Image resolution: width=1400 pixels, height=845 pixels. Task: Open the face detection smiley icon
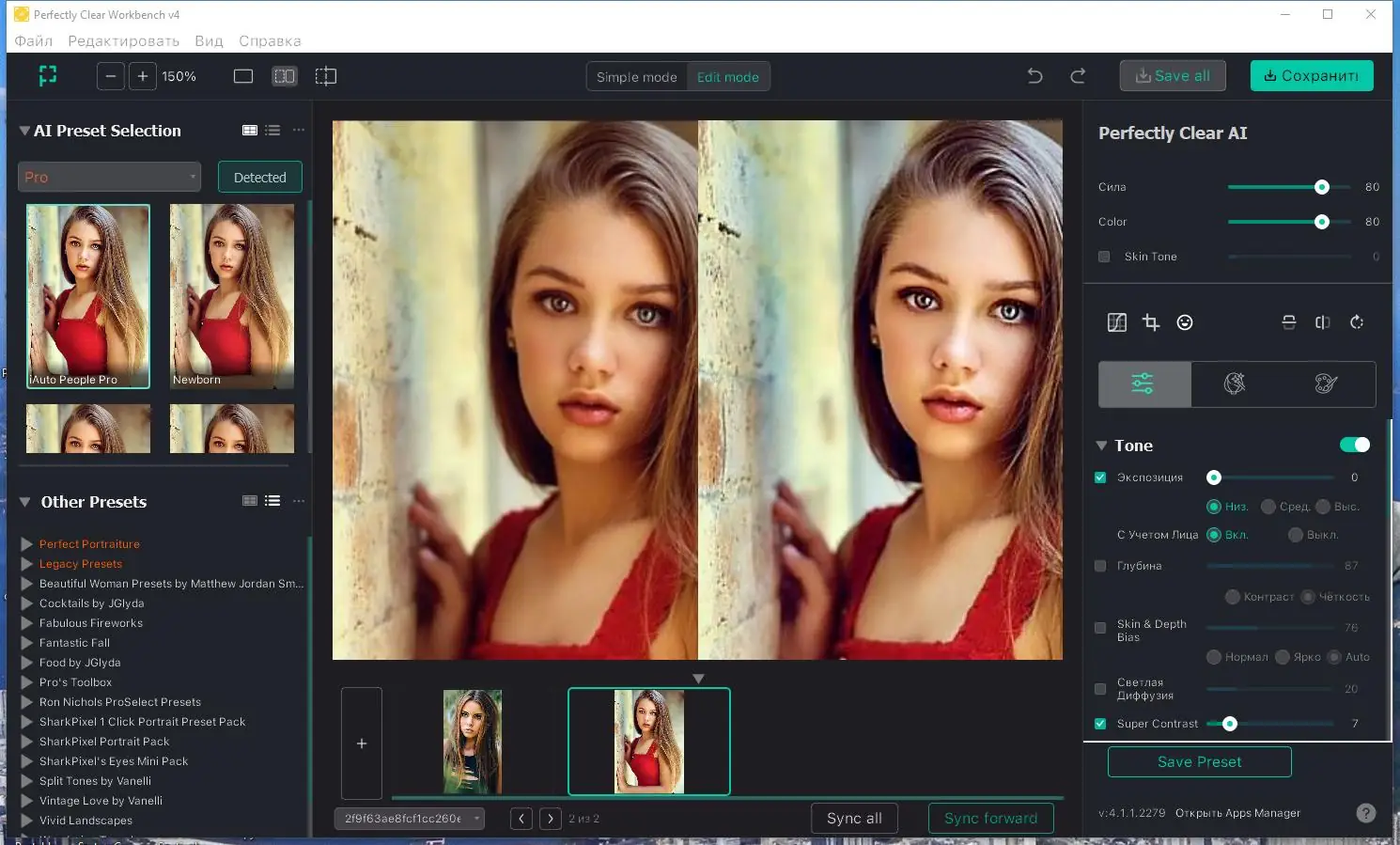pos(1185,322)
